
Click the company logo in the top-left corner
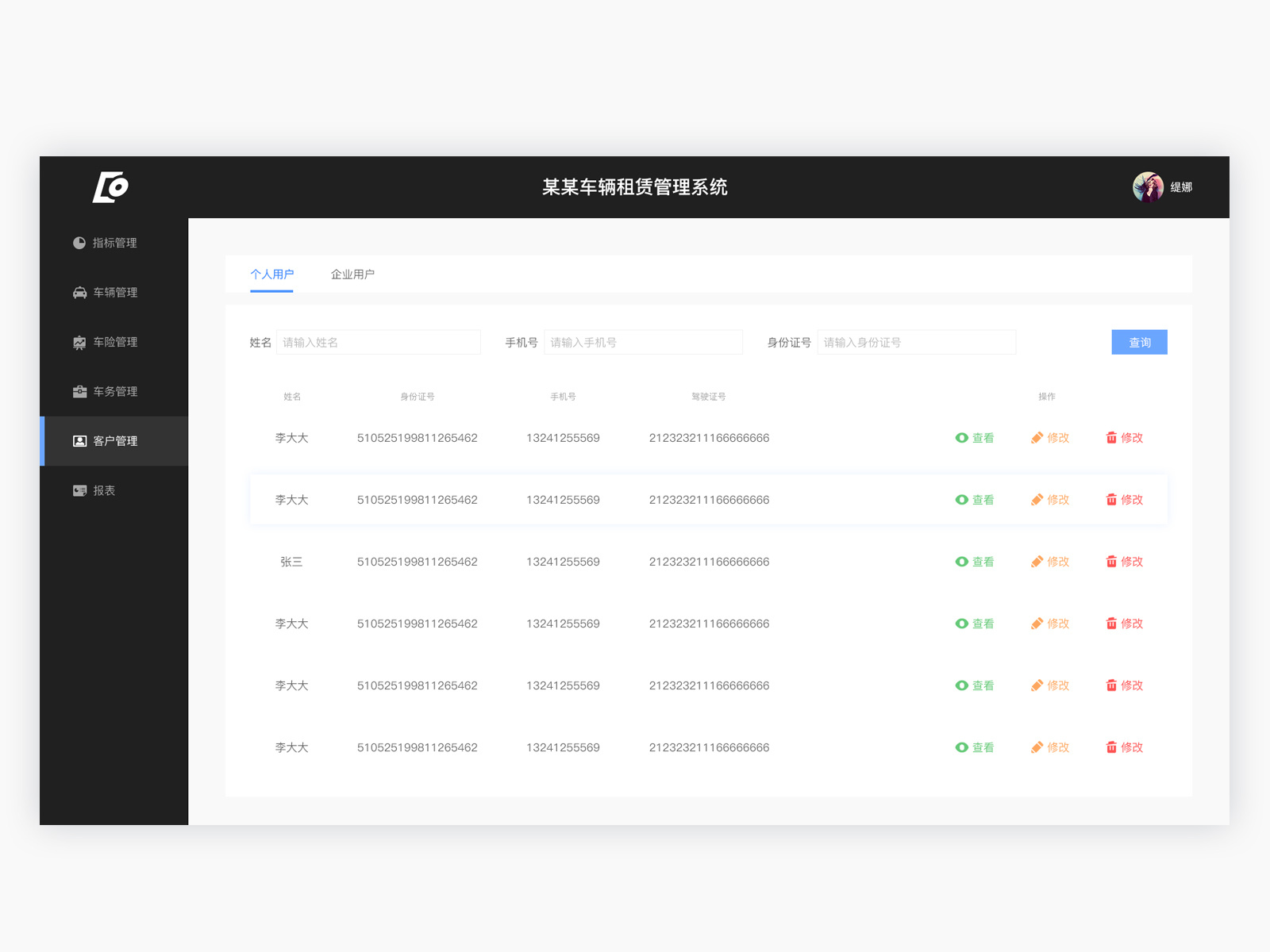[x=110, y=187]
